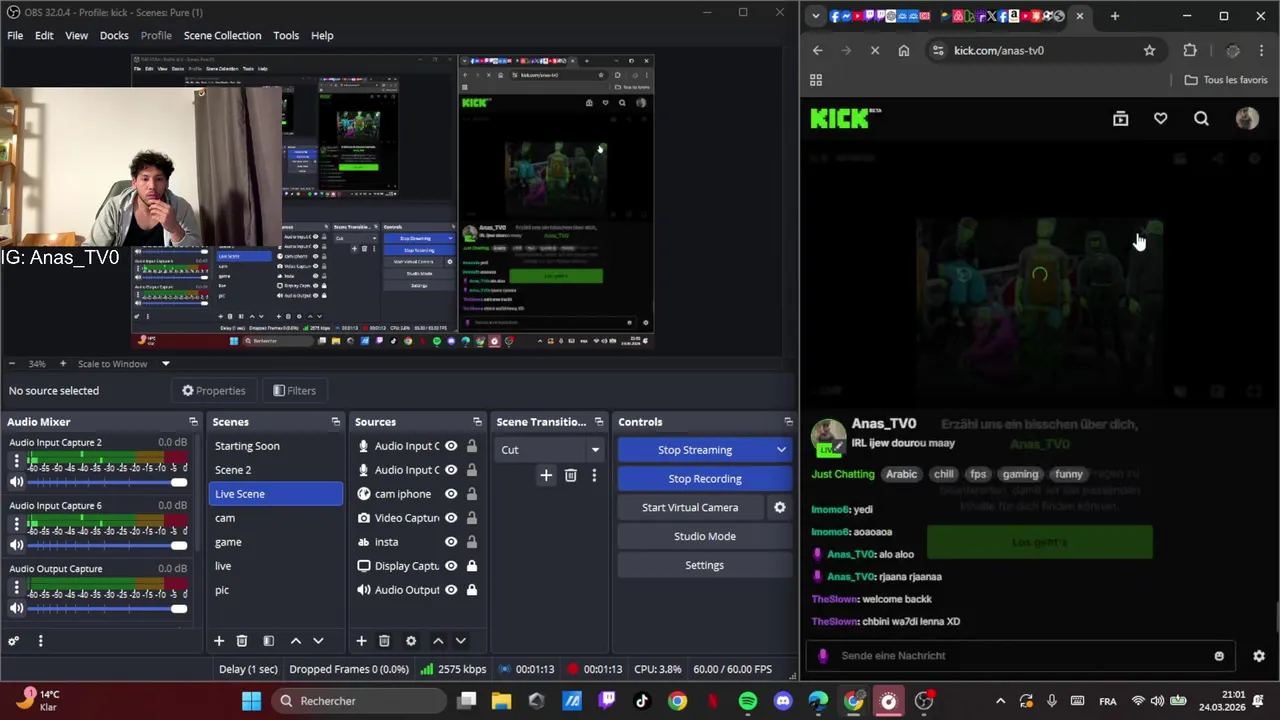Open Chrome tab search dropdown arrow
This screenshot has width=1280, height=720.
point(816,16)
